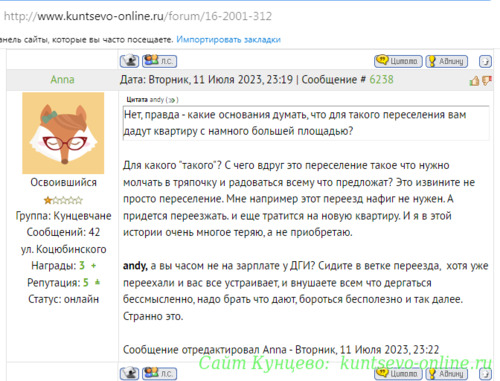
Task: Raise reputation with the arrow beside Репутация
Action: (x=97, y=282)
